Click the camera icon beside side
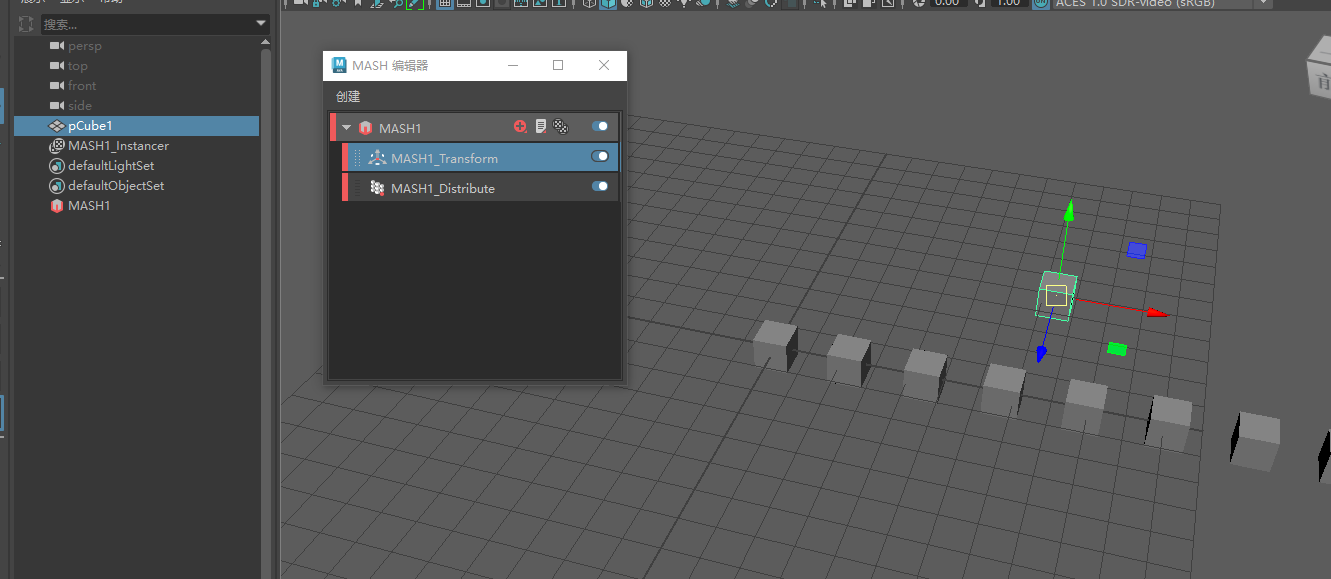The width and height of the screenshot is (1331, 579). click(57, 106)
